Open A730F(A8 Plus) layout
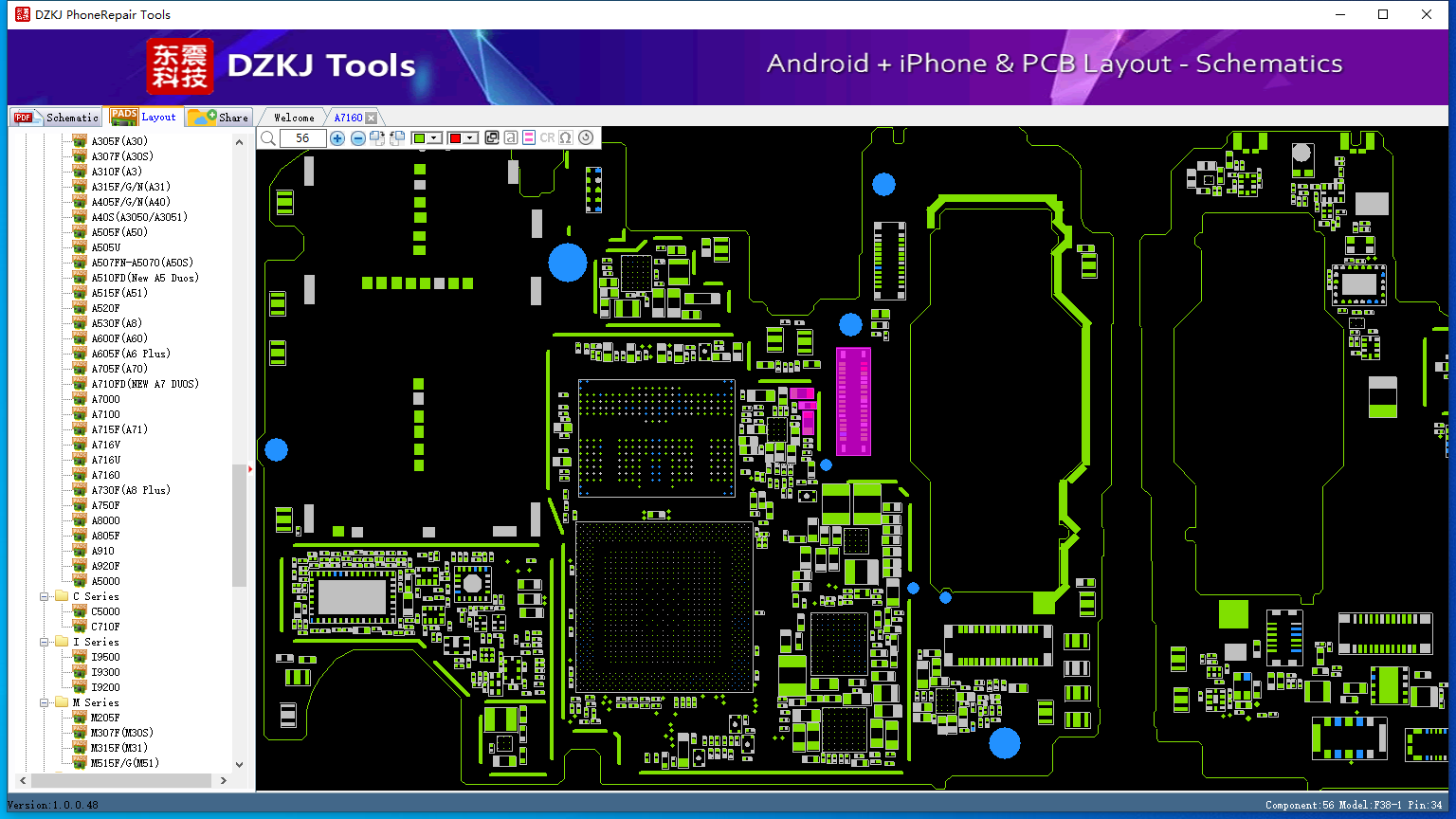This screenshot has height=819, width=1456. (x=131, y=490)
